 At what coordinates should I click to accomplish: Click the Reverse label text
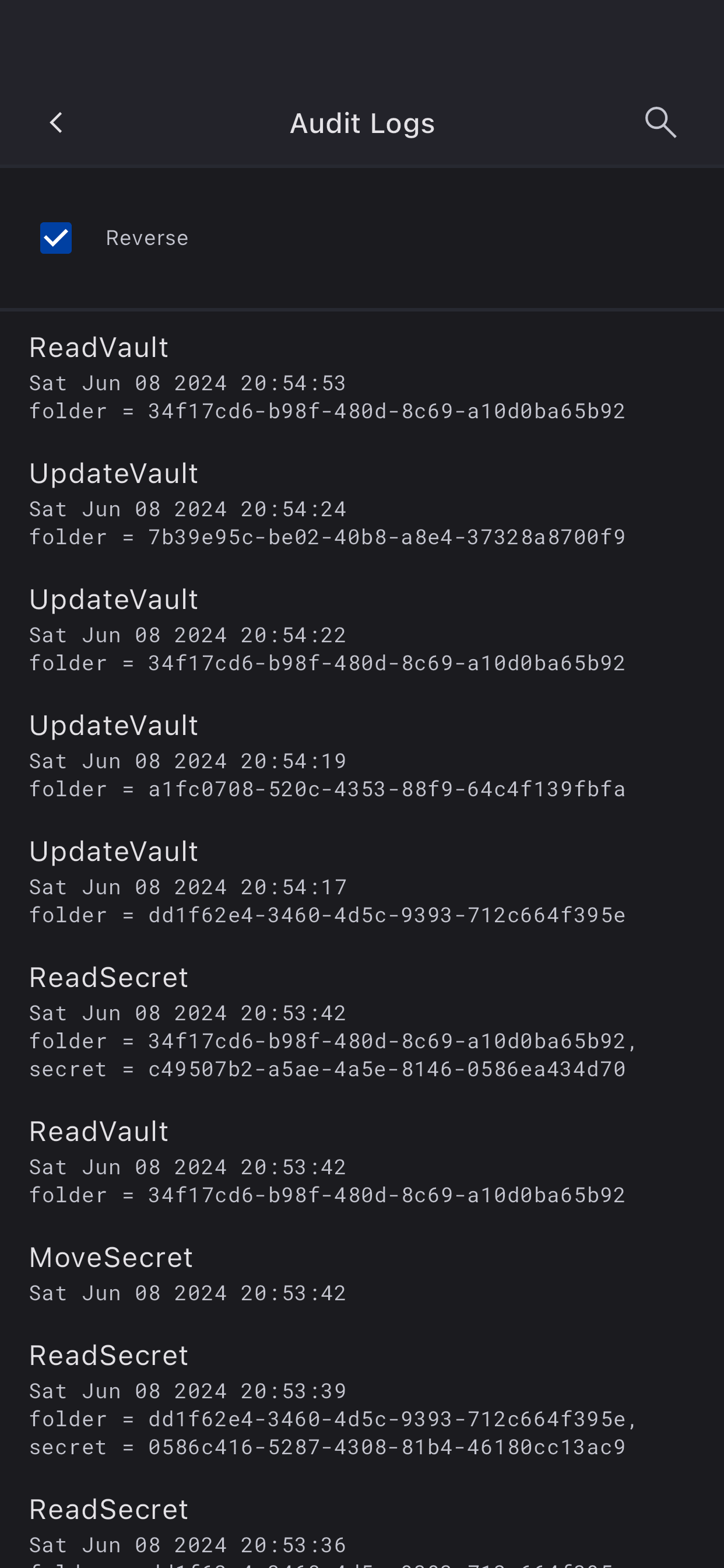click(x=147, y=238)
